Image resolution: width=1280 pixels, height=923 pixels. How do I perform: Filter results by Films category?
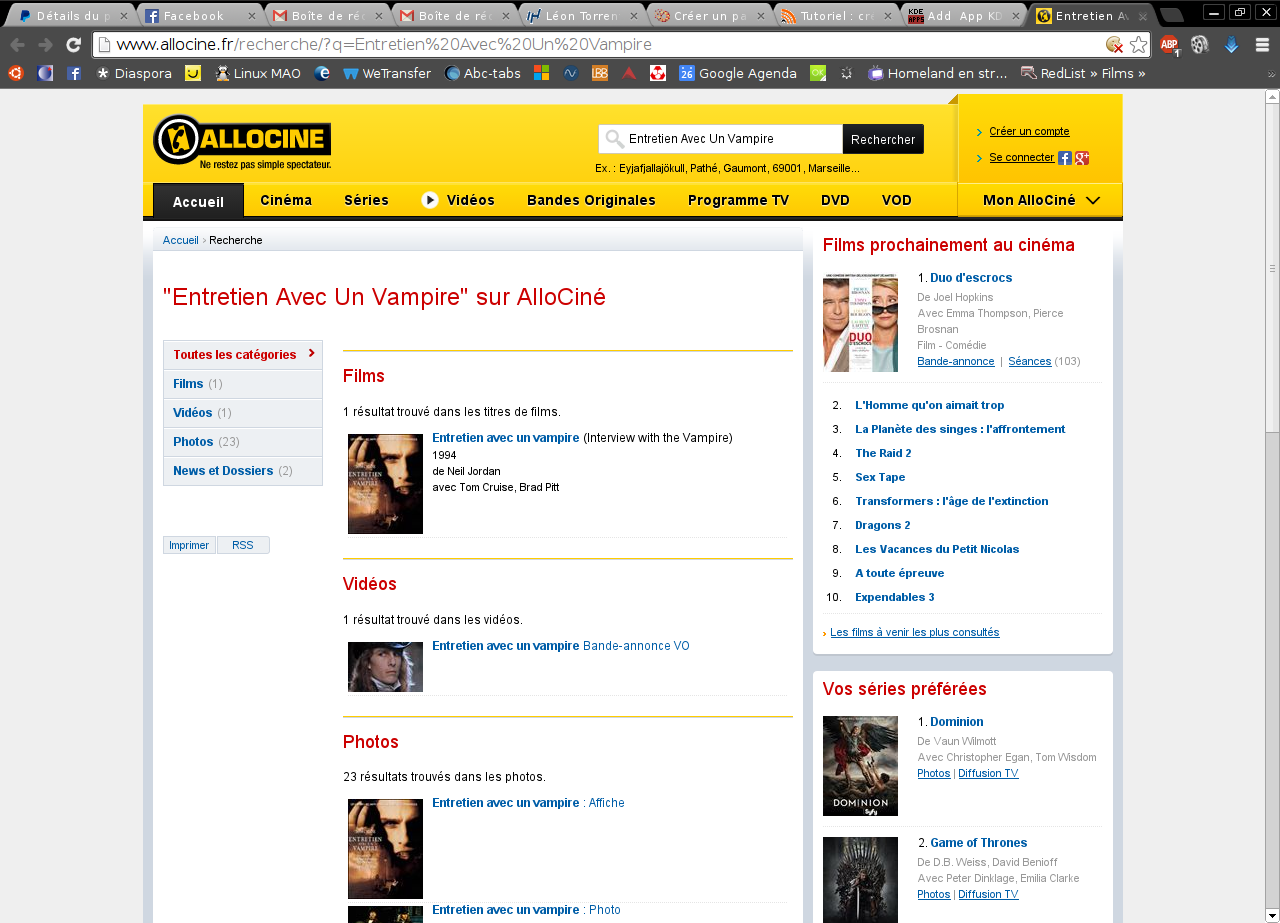click(243, 384)
